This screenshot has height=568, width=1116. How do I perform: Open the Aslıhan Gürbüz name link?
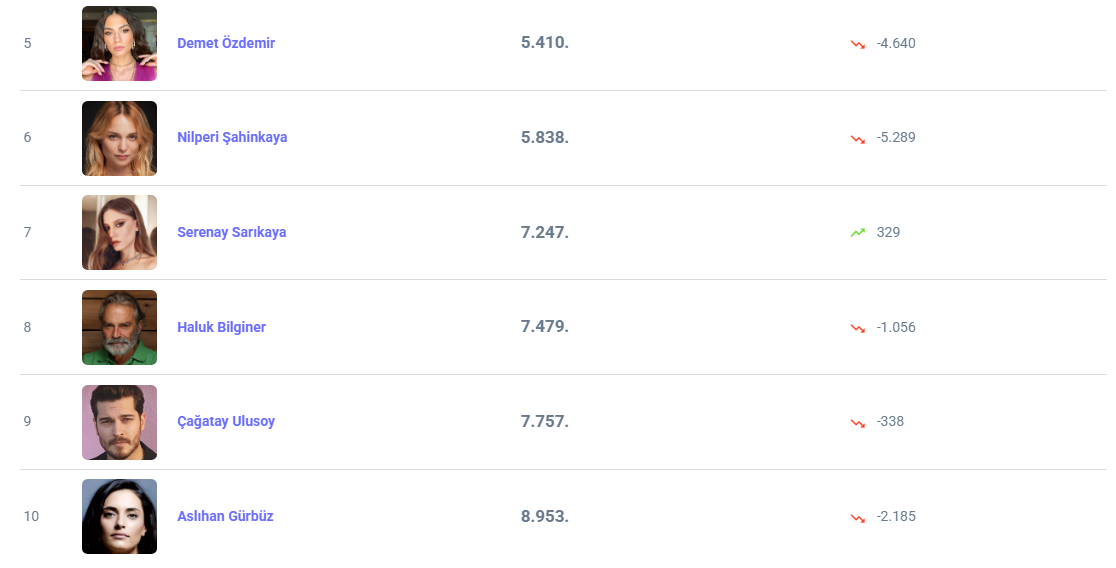(x=225, y=516)
